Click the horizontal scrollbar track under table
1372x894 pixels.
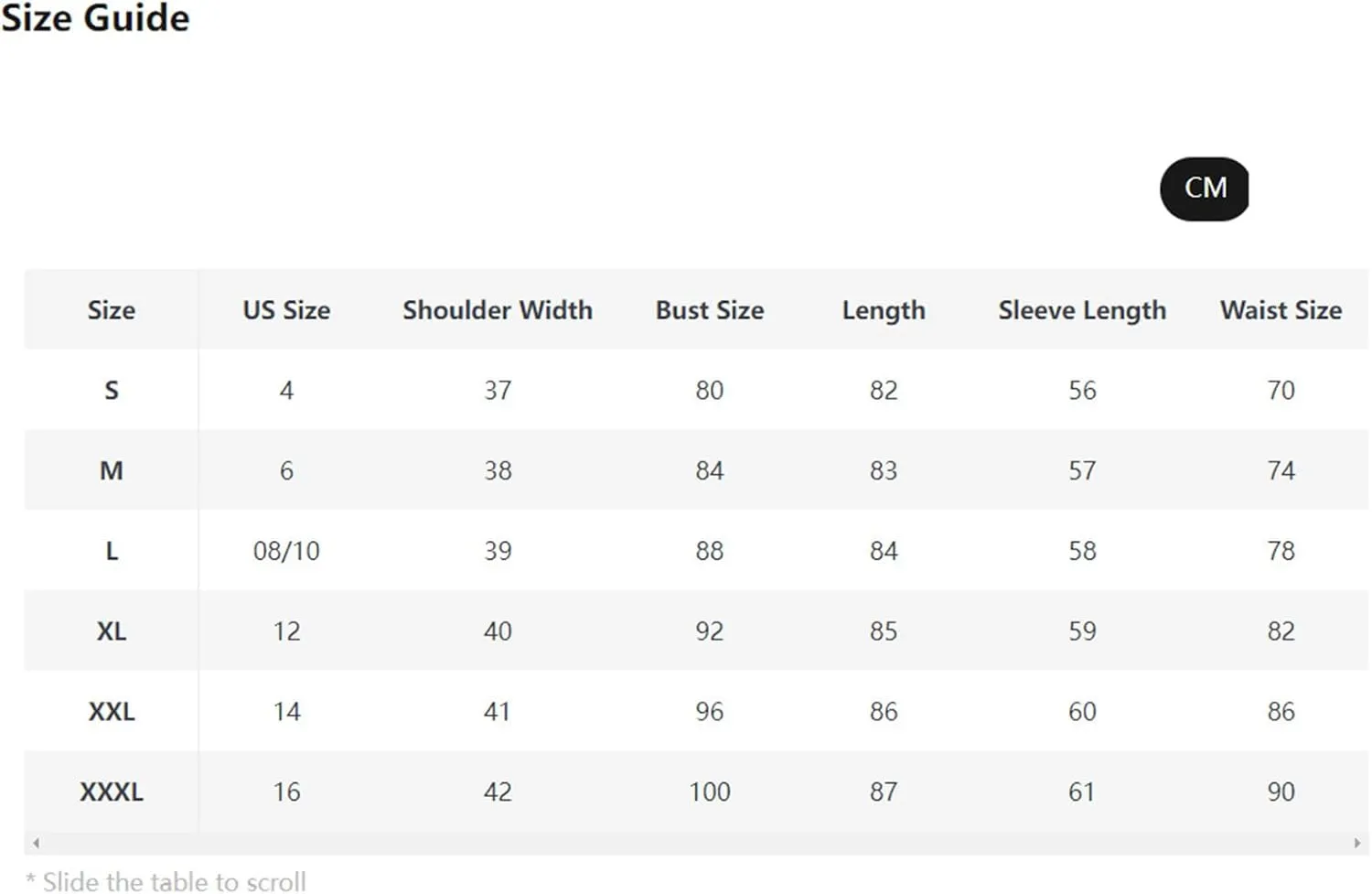click(696, 843)
